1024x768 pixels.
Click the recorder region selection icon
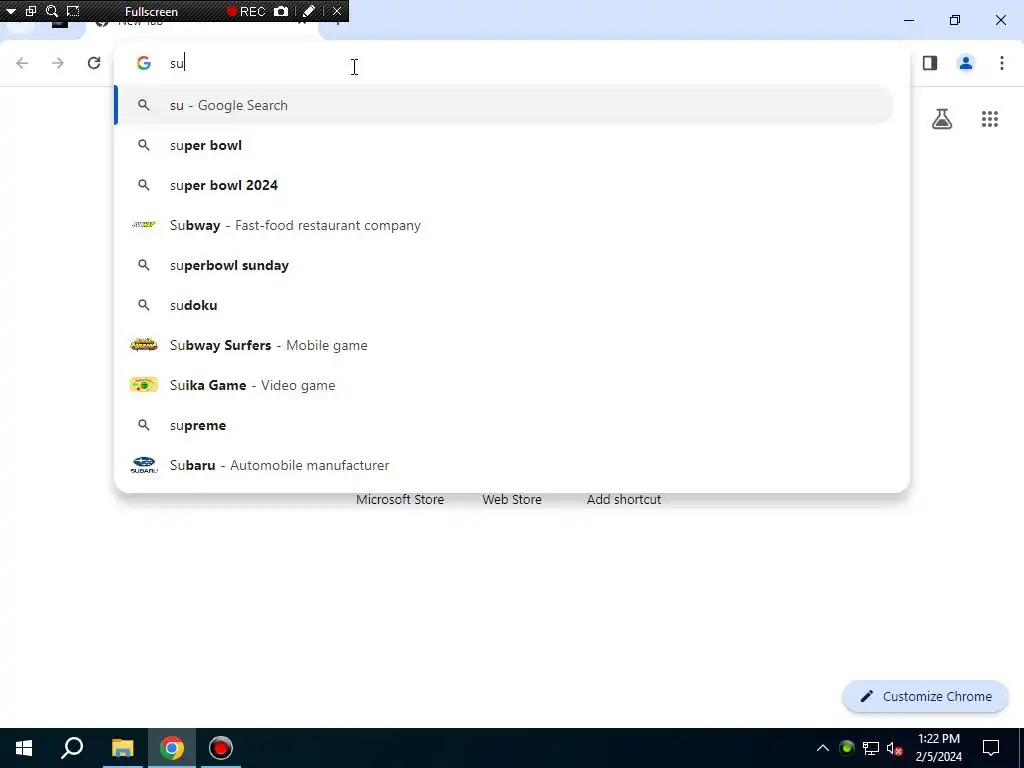(73, 11)
